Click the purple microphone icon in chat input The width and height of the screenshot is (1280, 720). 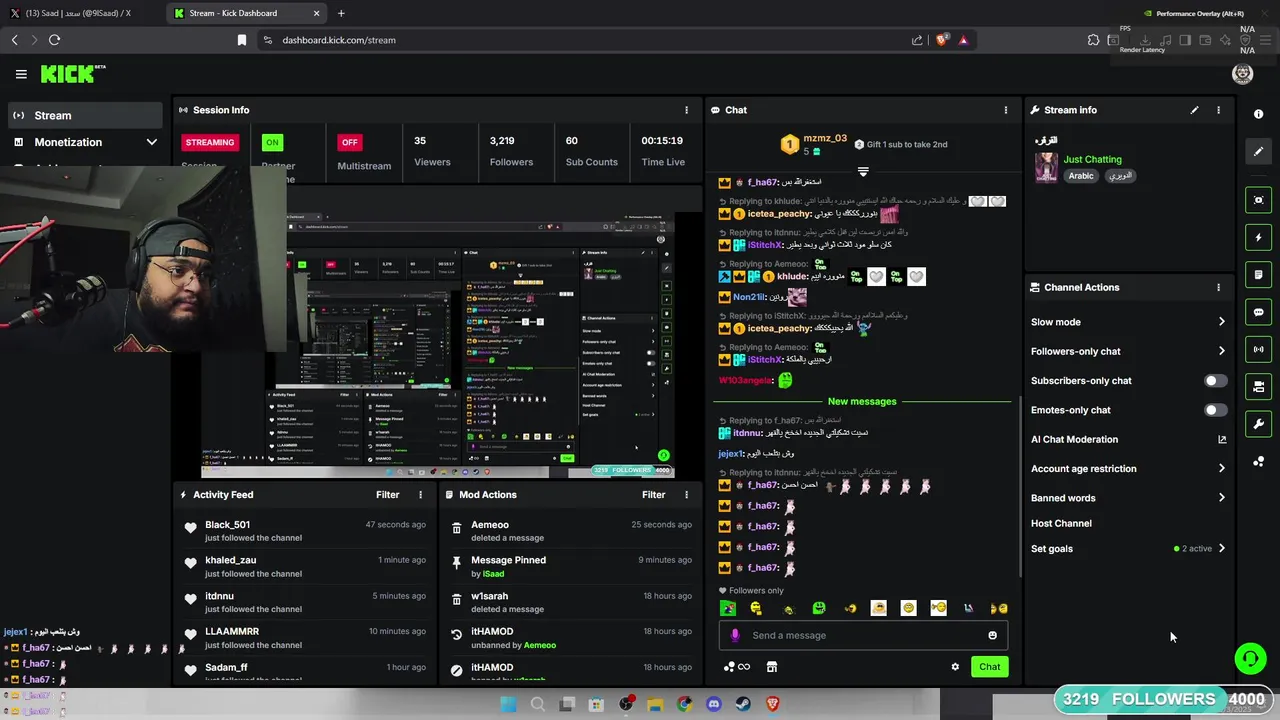tap(735, 635)
